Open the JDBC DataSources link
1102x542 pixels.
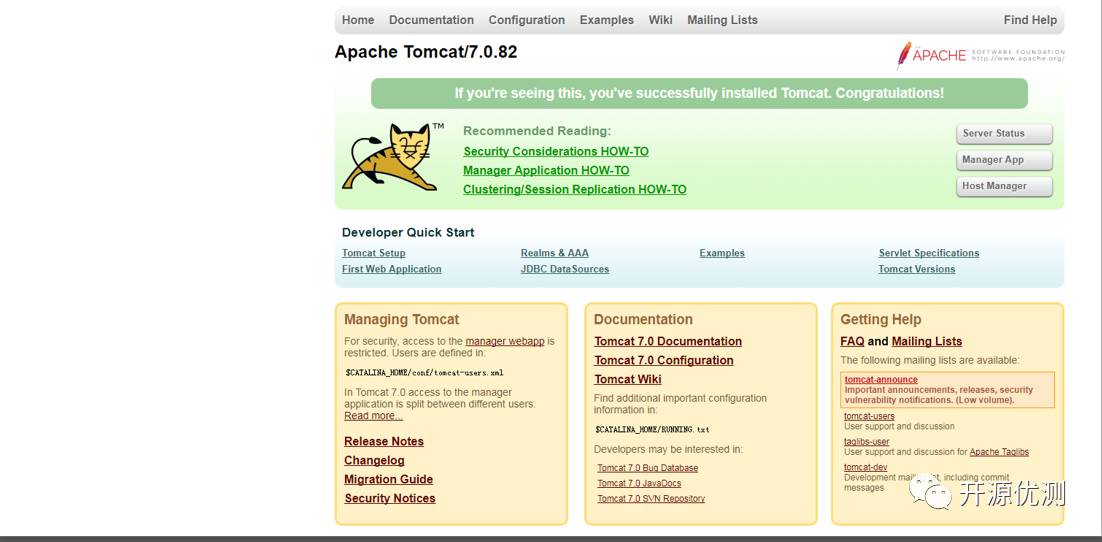click(x=565, y=269)
